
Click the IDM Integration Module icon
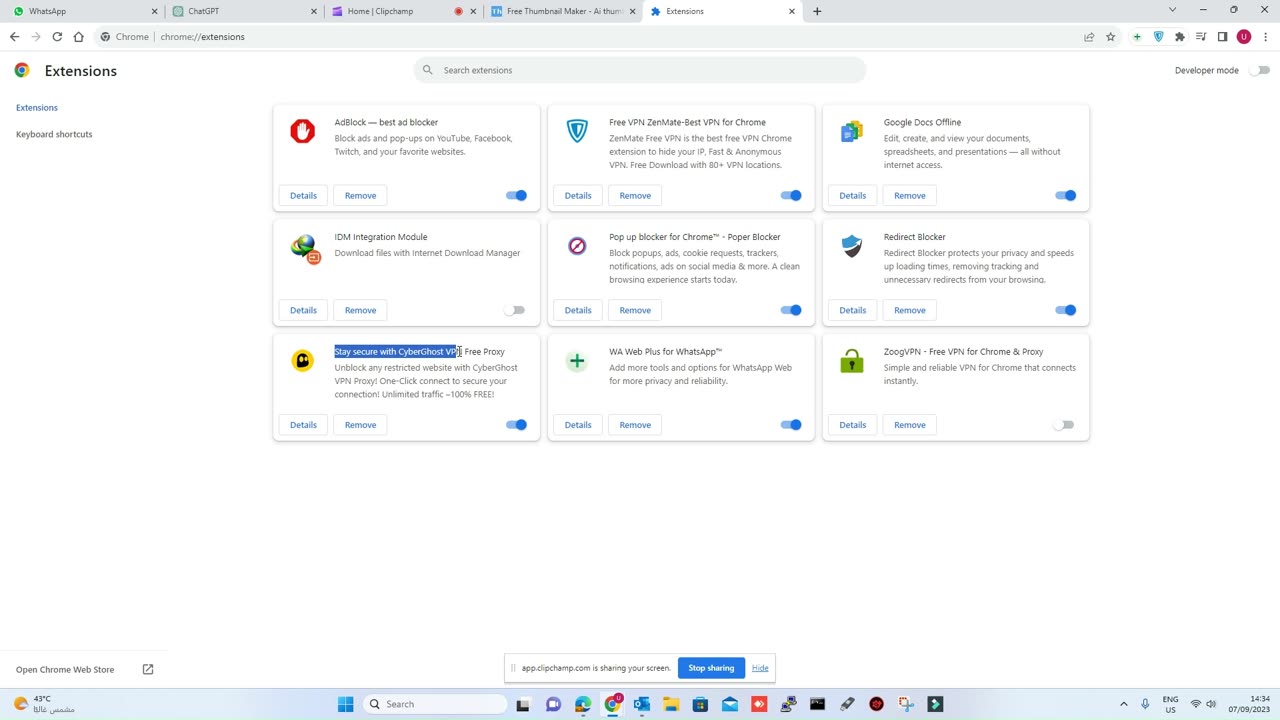[x=304, y=247]
